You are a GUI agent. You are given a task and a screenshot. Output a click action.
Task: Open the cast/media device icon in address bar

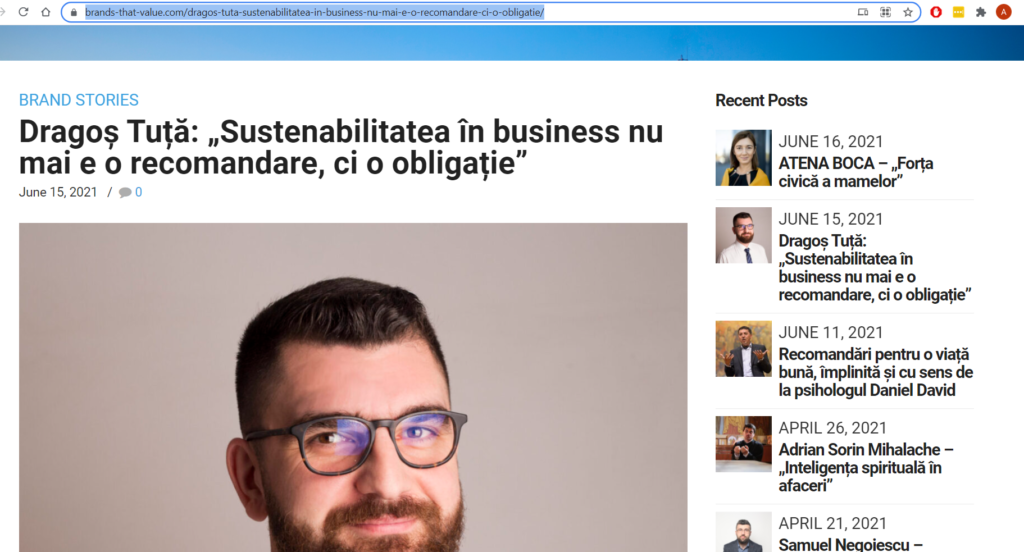pyautogui.click(x=863, y=12)
